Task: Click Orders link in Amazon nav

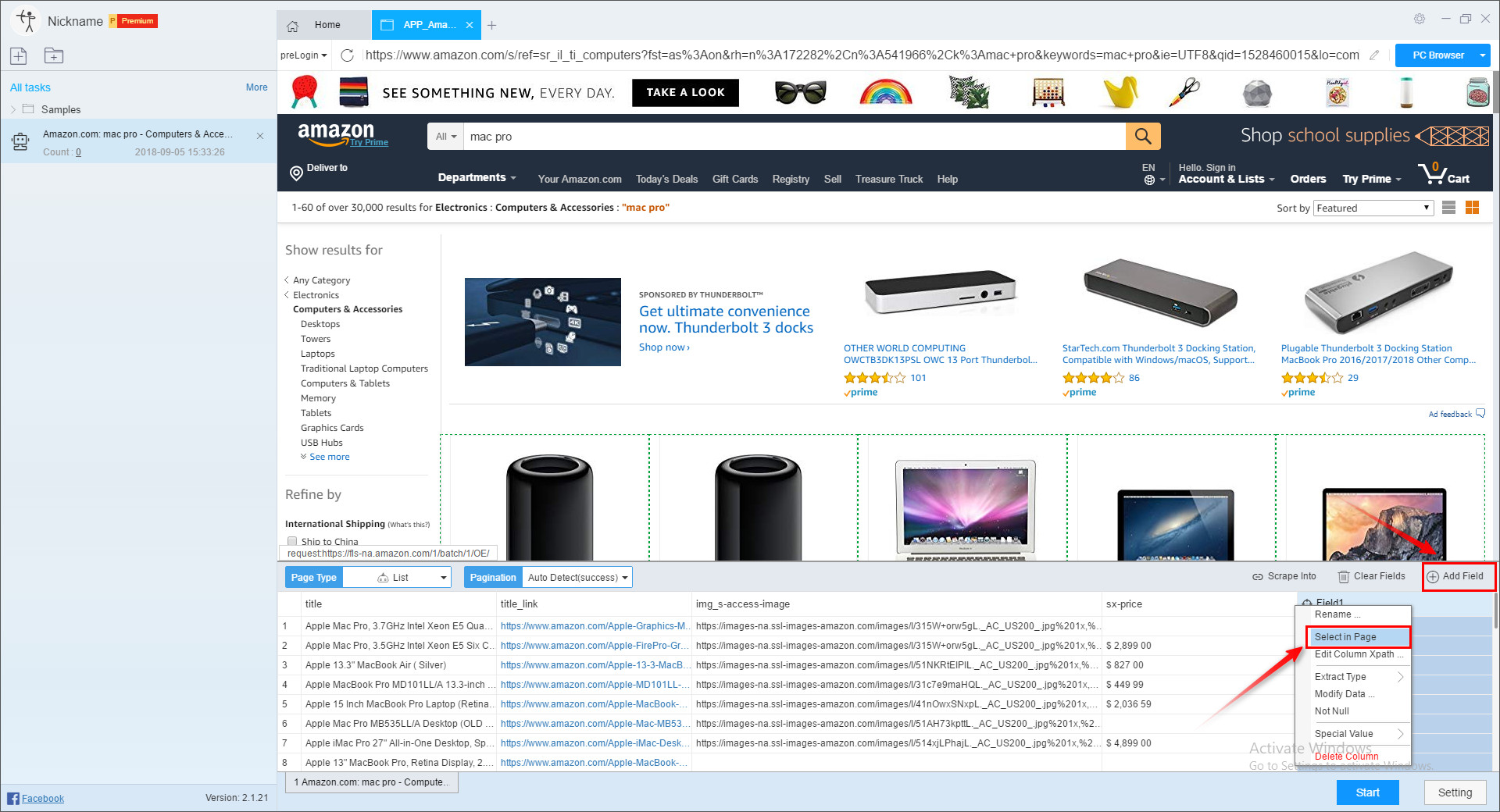Action: [x=1308, y=179]
